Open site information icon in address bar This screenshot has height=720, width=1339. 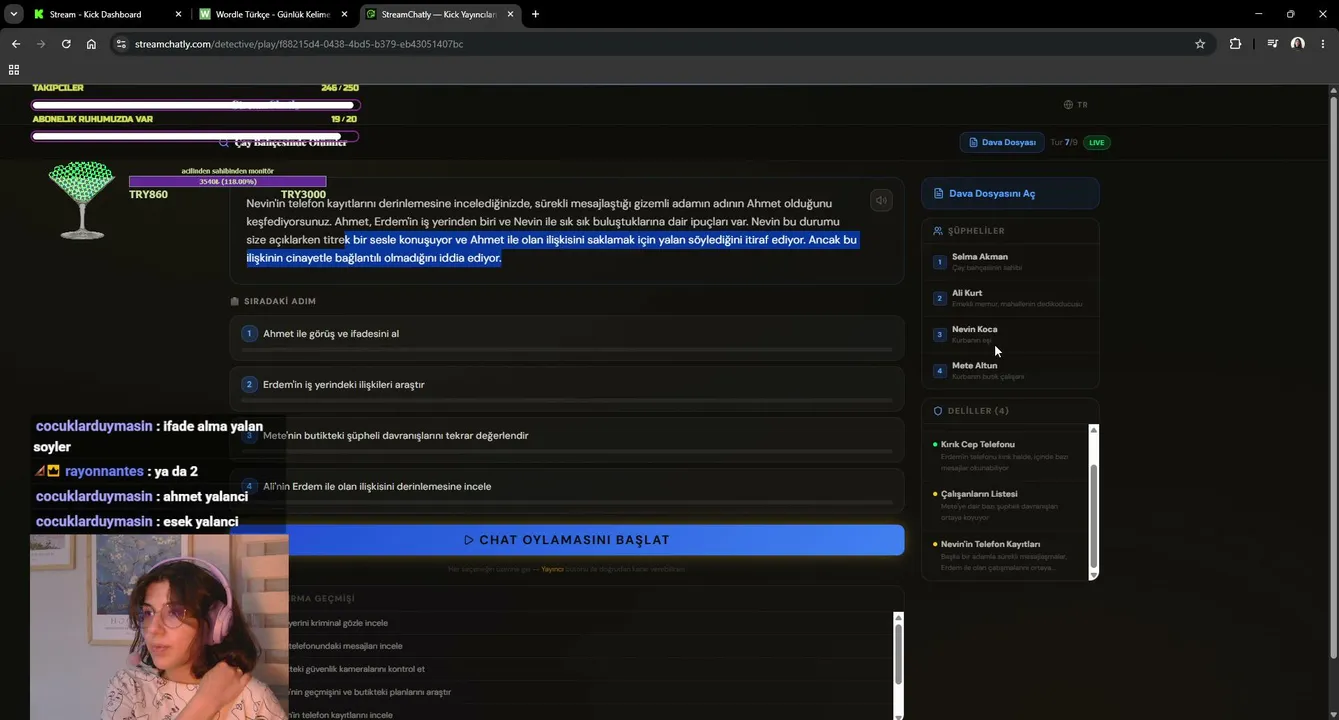tap(121, 44)
